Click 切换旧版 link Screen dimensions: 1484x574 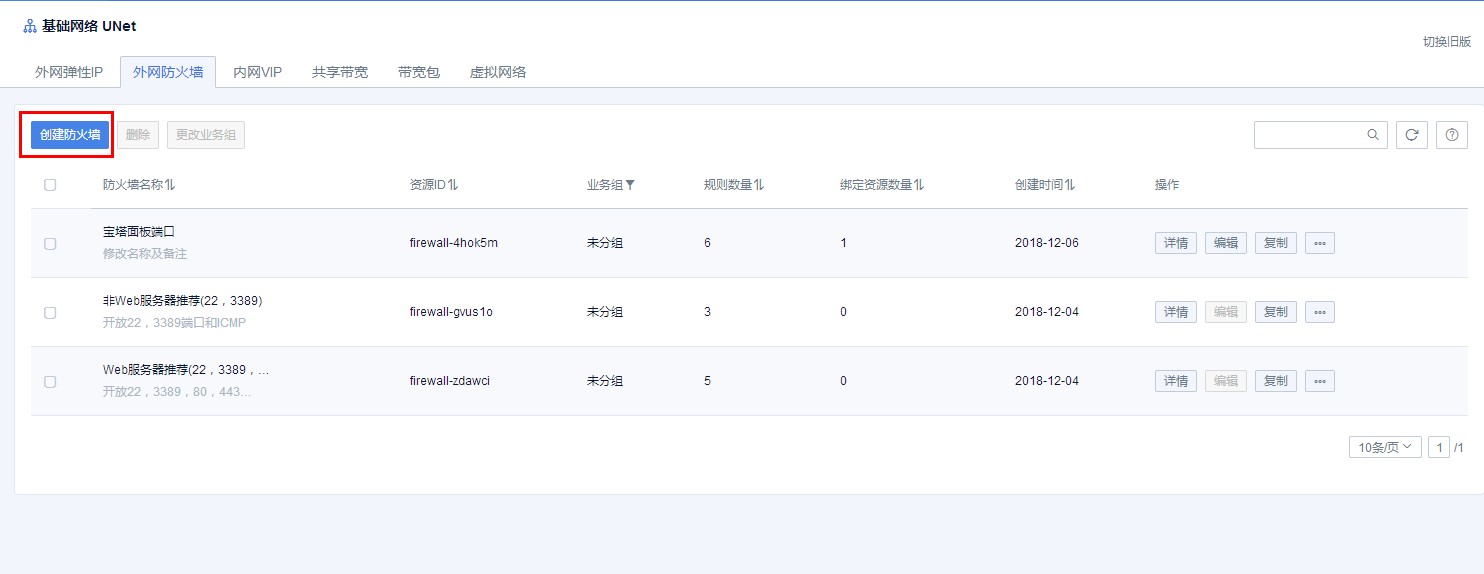(x=1447, y=41)
